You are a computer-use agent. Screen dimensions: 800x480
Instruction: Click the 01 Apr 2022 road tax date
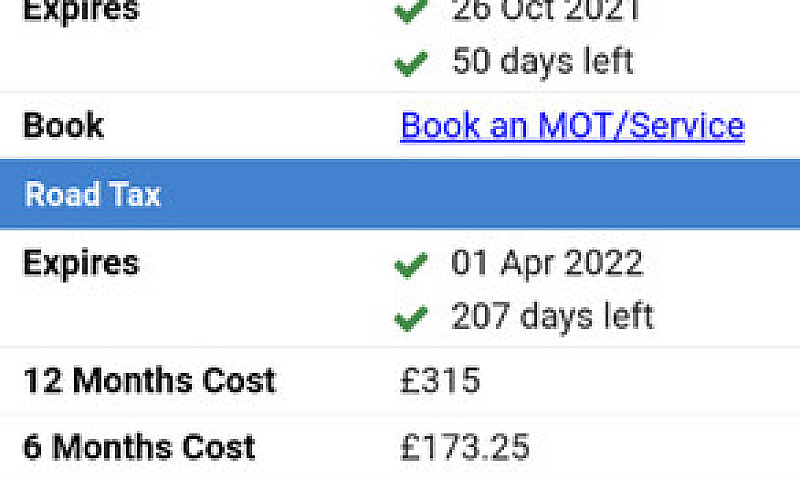(547, 264)
